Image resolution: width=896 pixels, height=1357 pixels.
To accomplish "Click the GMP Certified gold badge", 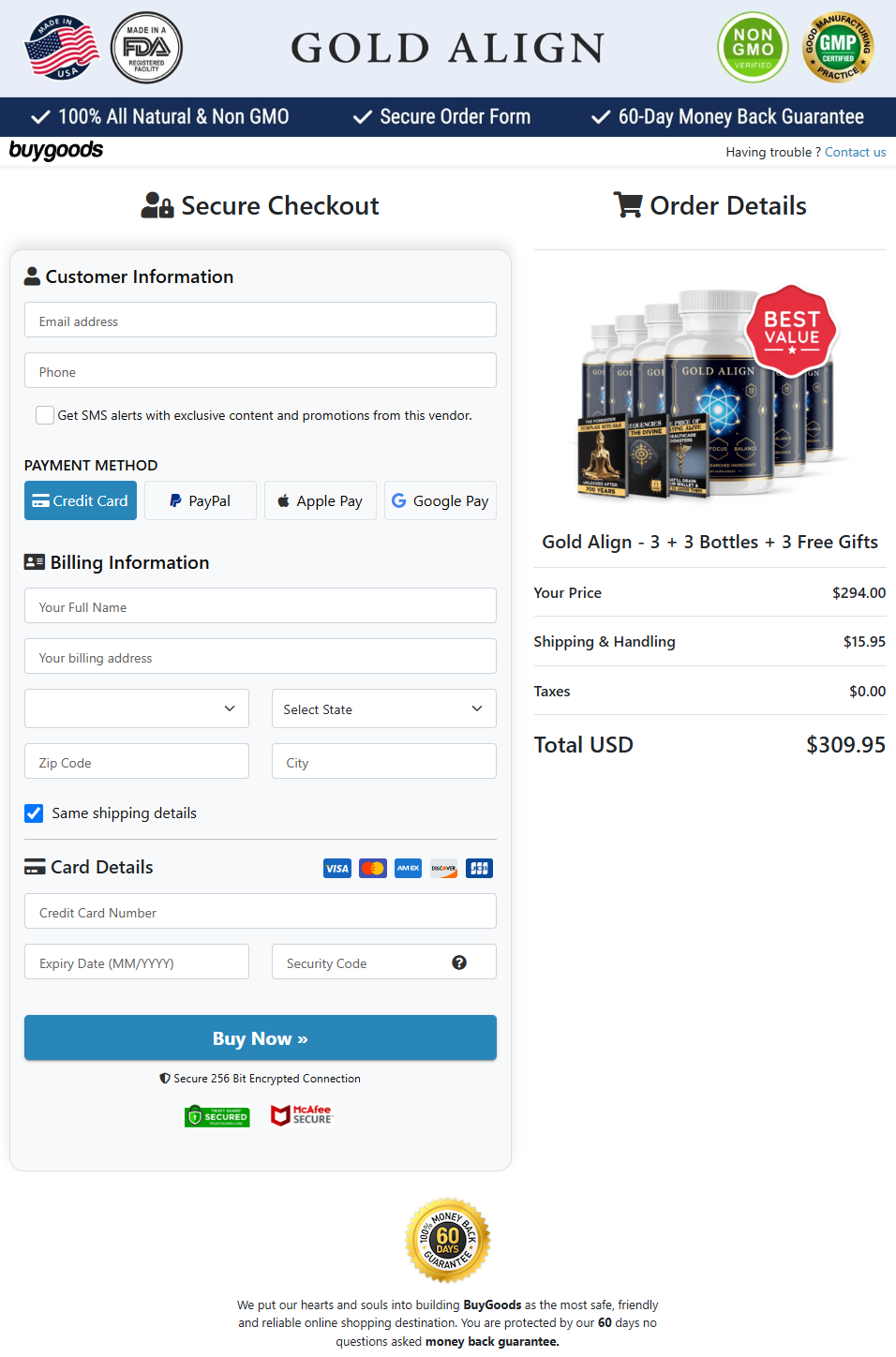I will (x=838, y=47).
